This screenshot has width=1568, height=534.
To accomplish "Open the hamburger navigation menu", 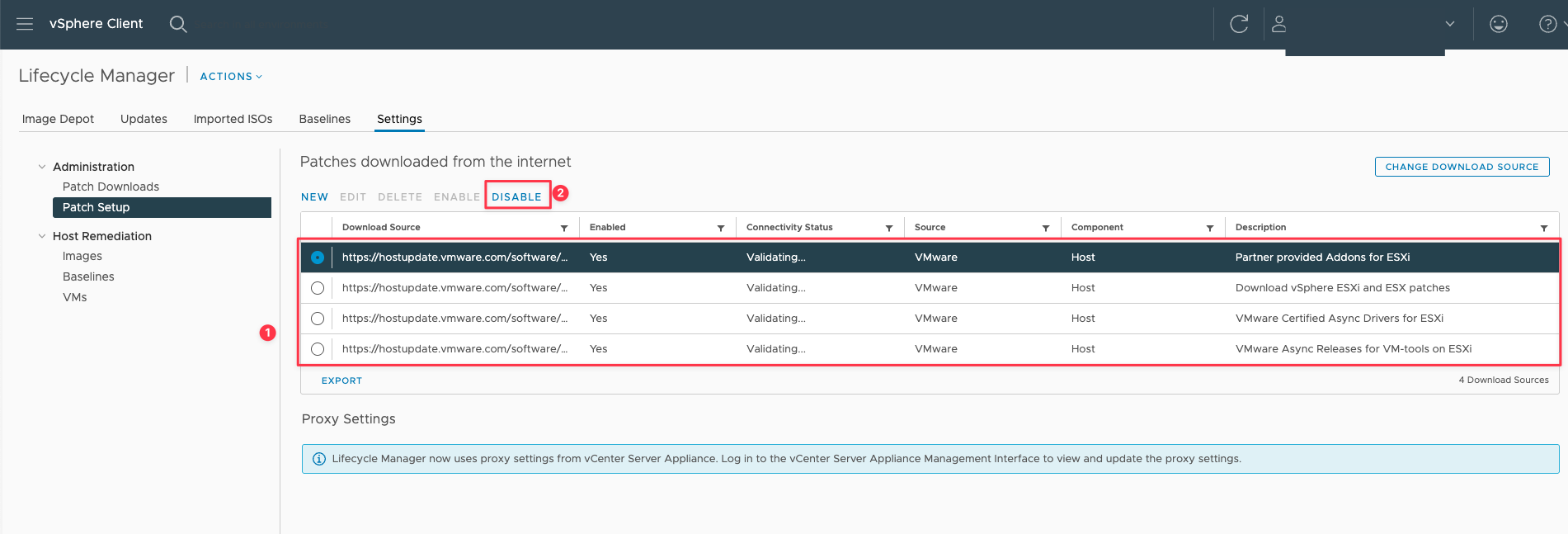I will [x=25, y=24].
